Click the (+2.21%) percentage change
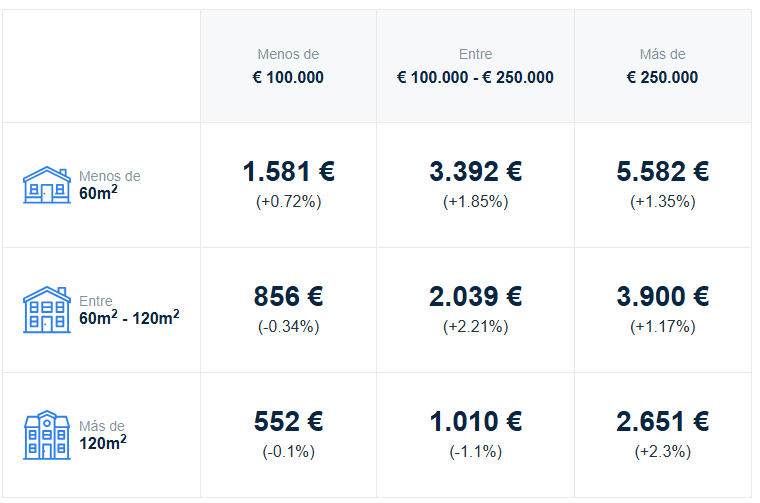 tap(475, 327)
